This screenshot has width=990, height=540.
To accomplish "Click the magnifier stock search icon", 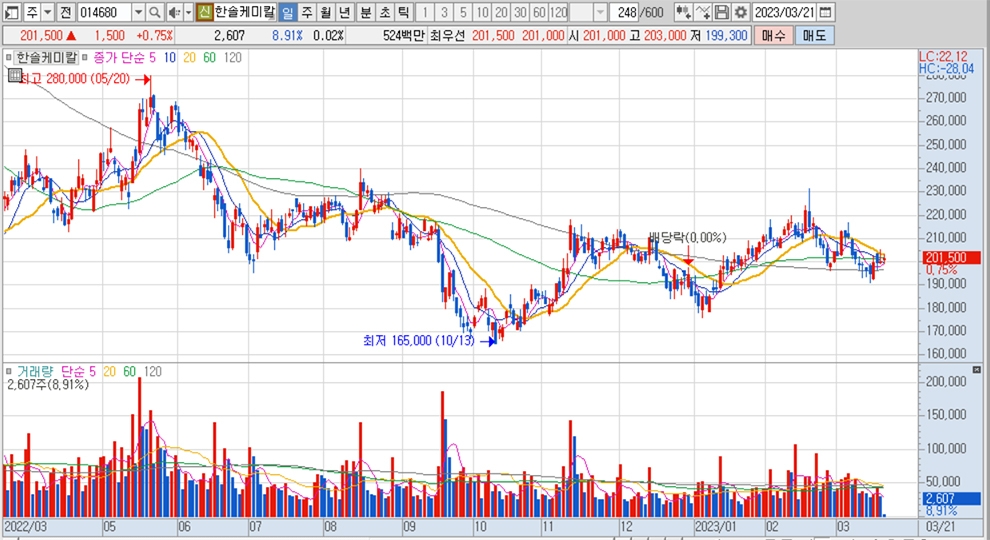I will [x=155, y=12].
